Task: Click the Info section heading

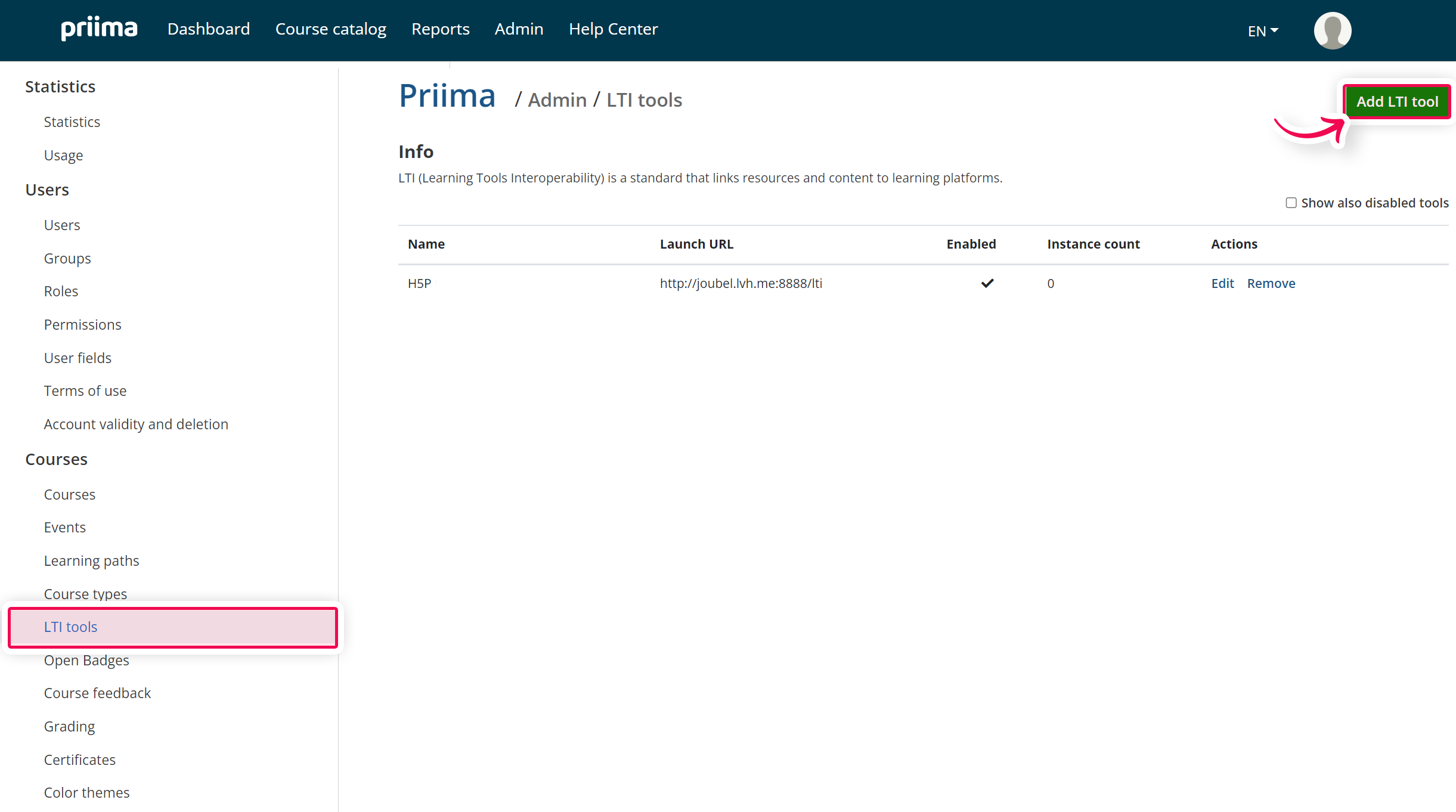Action: 416,151
